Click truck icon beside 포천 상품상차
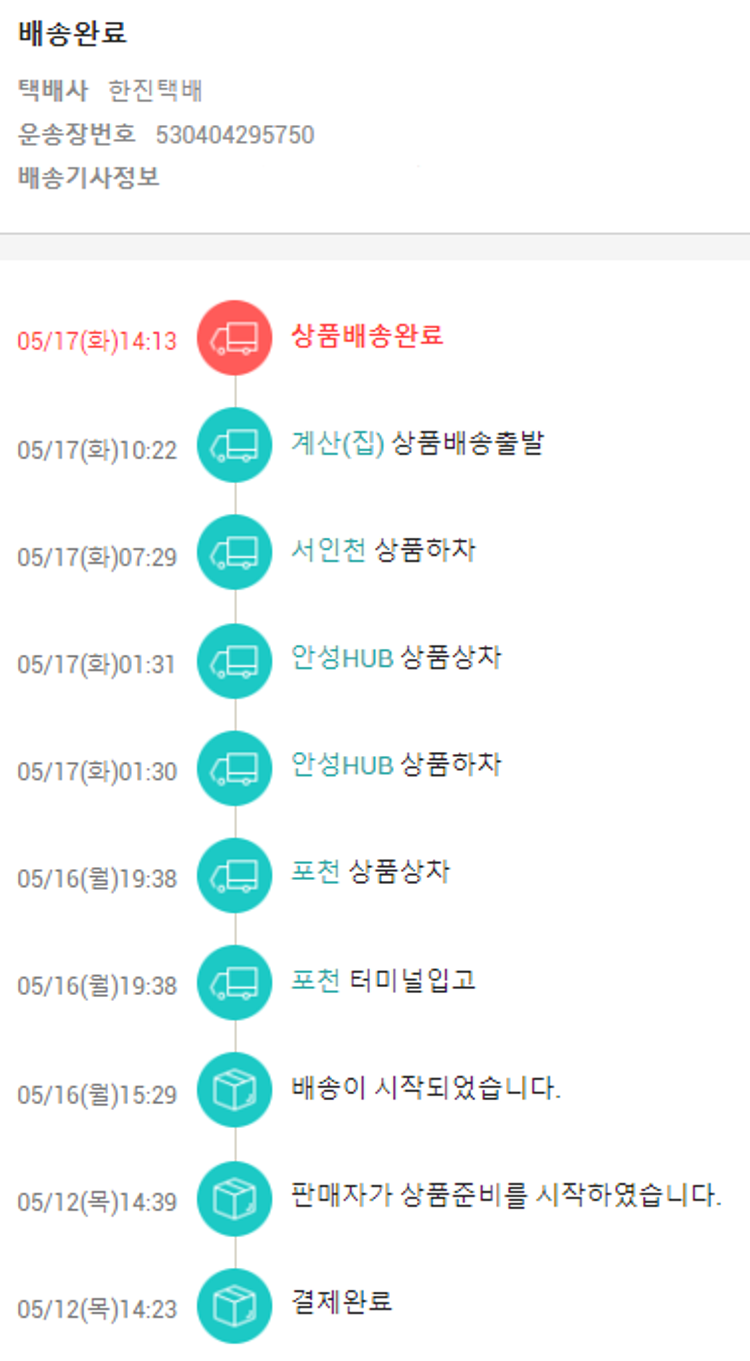 (235, 874)
